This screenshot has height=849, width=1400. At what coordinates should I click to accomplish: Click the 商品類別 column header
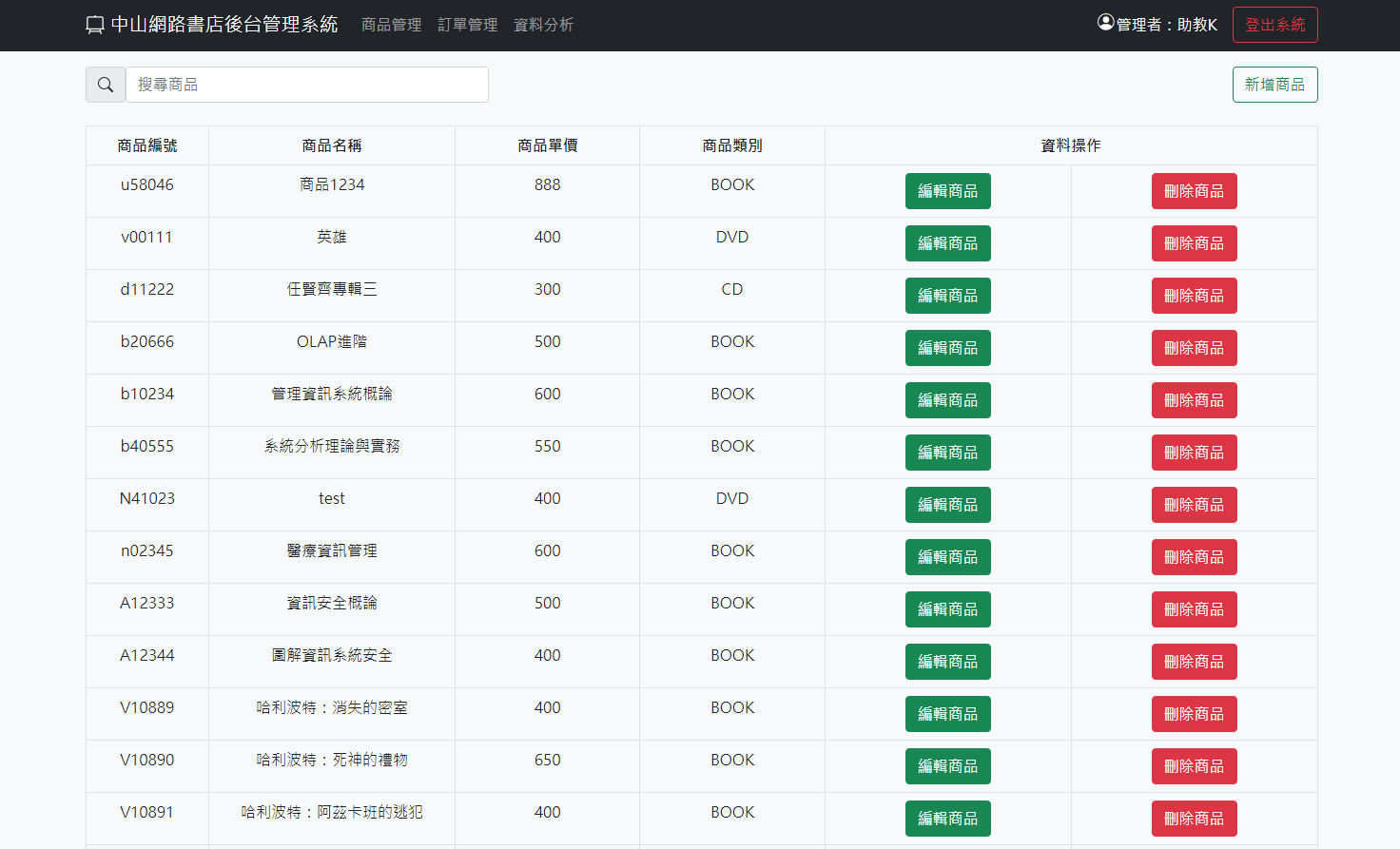pyautogui.click(x=732, y=145)
